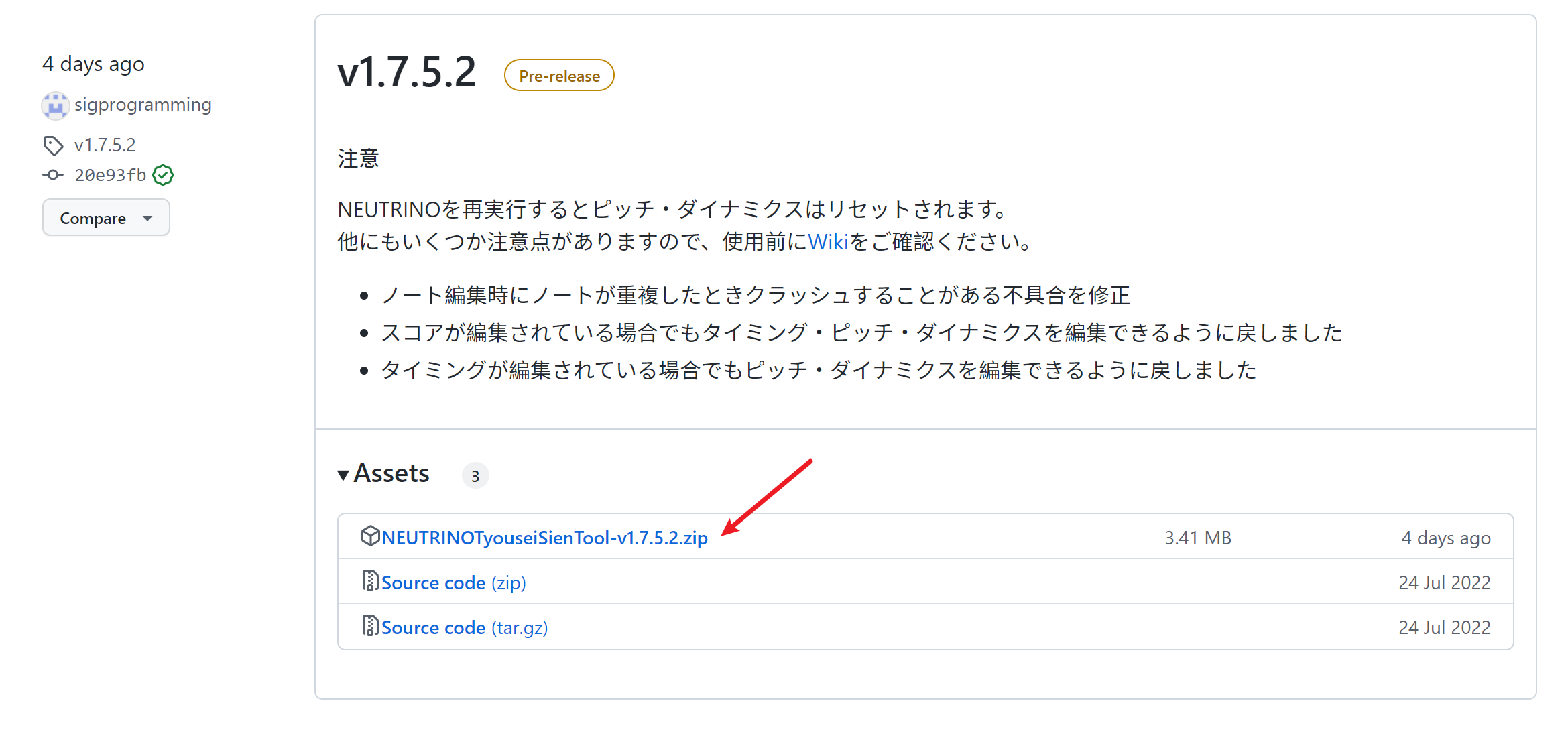1568x736 pixels.
Task: Open sigprogramming user profile link
Action: (x=143, y=105)
